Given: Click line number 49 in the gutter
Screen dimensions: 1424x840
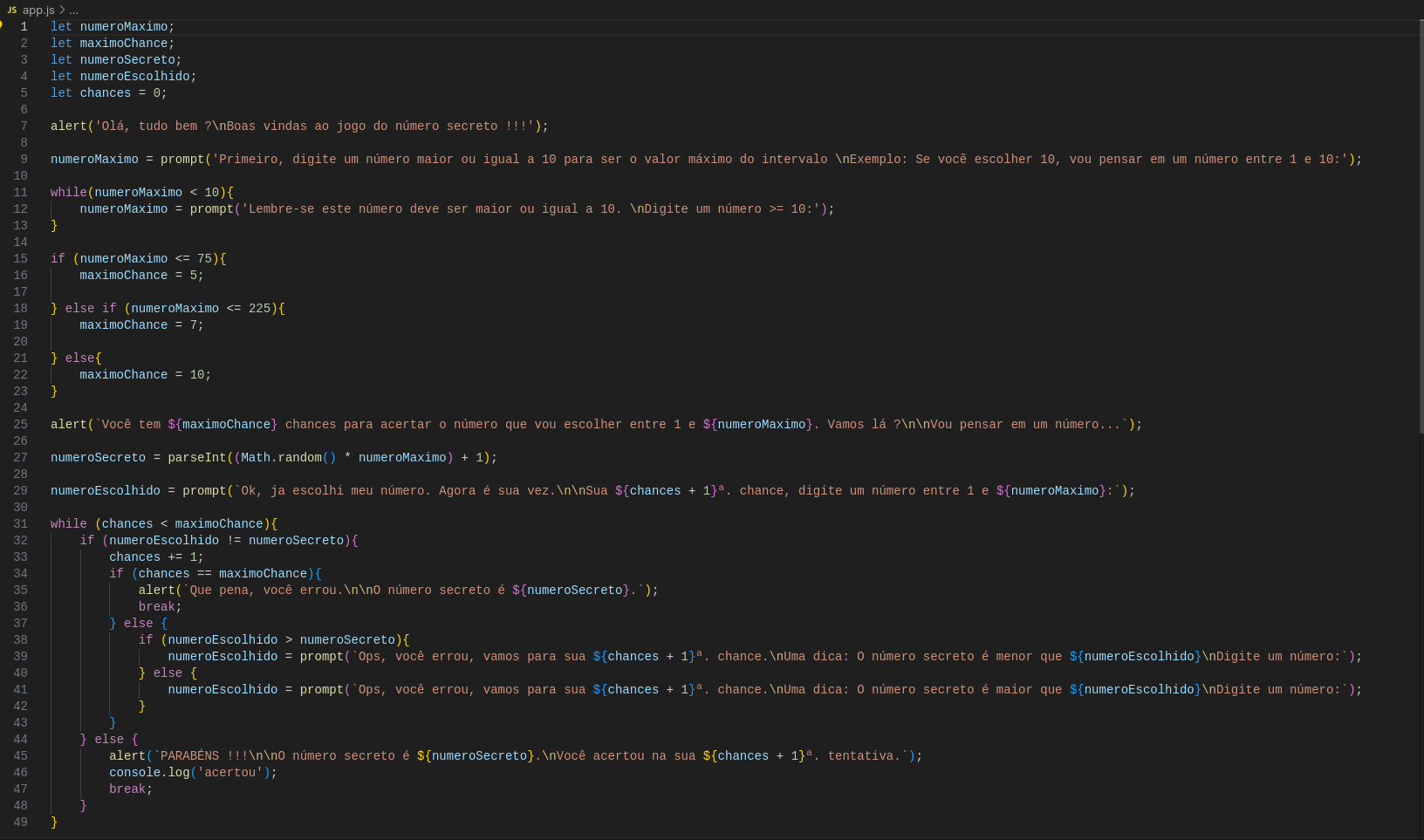Looking at the screenshot, I should tap(20, 823).
